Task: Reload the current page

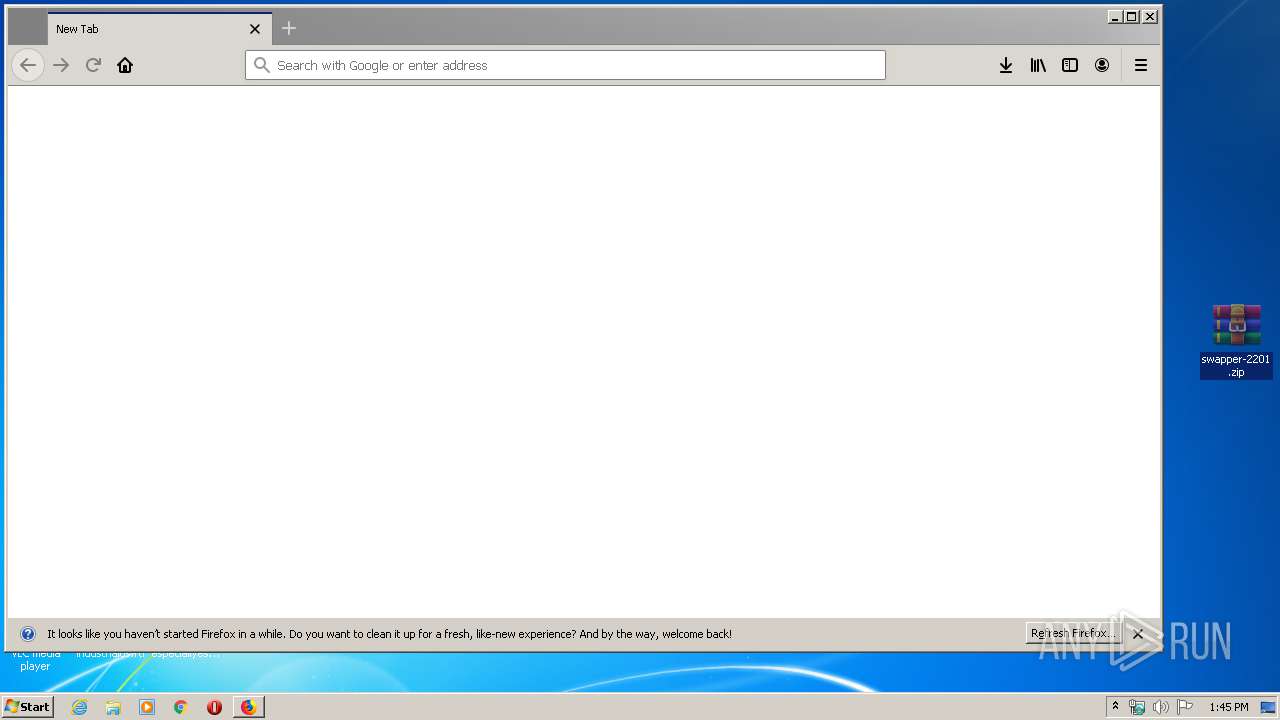Action: 93,65
